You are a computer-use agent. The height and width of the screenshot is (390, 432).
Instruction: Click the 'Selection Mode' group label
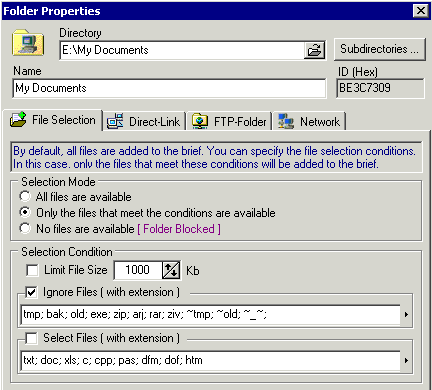coord(58,182)
